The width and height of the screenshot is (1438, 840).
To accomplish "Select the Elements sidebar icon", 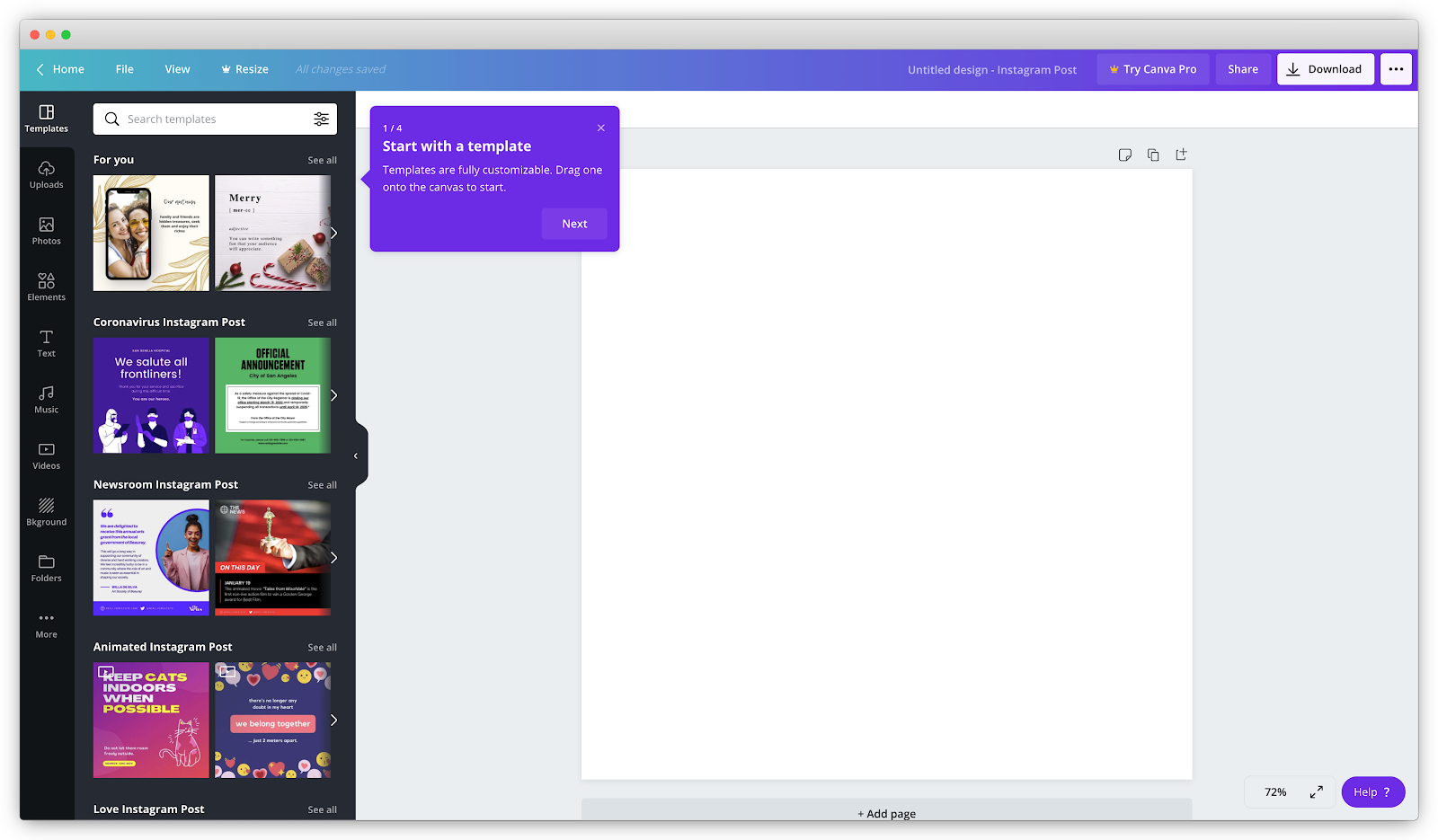I will coord(47,287).
